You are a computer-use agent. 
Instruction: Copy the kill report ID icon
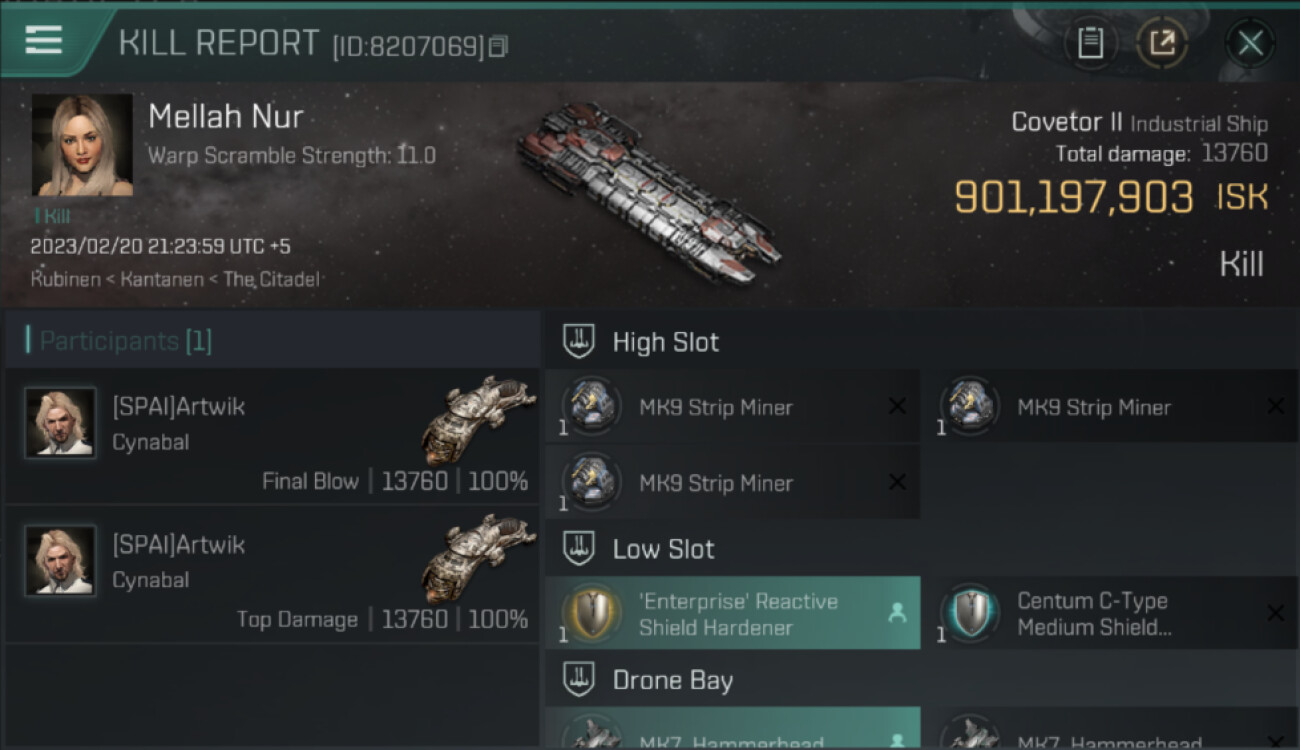pyautogui.click(x=498, y=46)
